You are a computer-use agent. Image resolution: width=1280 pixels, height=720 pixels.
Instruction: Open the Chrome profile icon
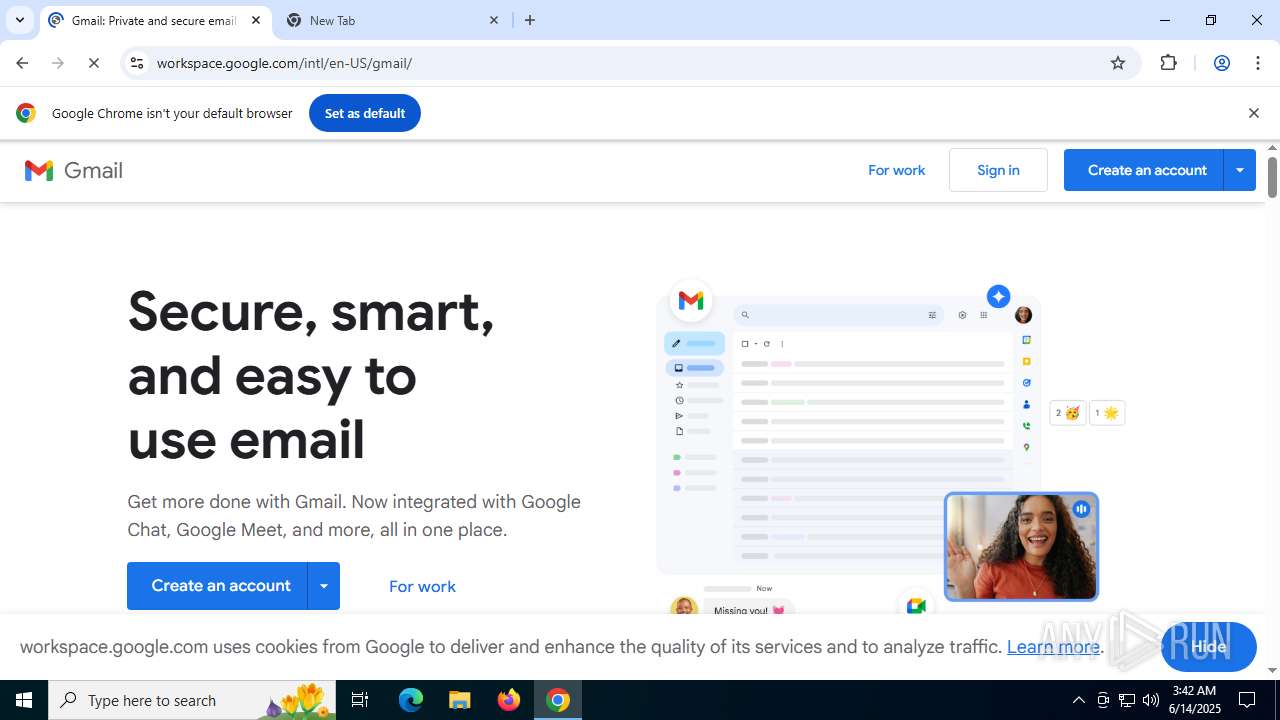coord(1222,63)
